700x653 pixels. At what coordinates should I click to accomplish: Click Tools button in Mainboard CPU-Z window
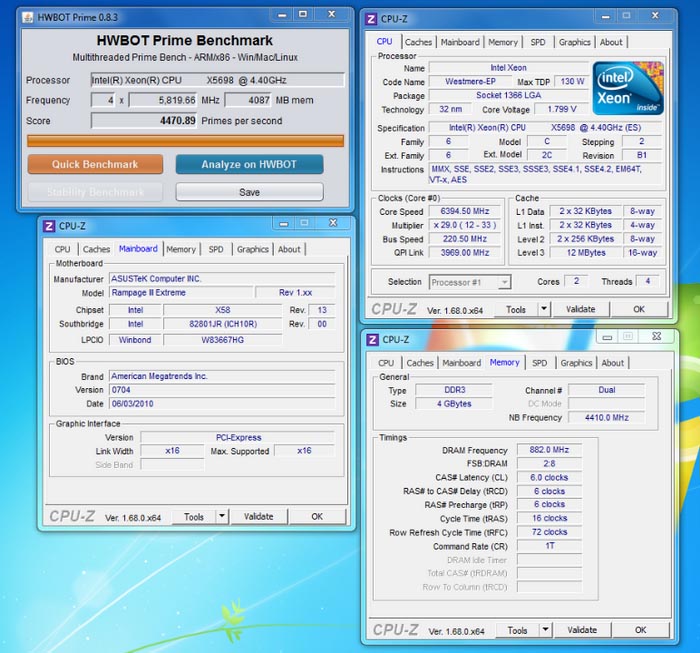(x=194, y=516)
